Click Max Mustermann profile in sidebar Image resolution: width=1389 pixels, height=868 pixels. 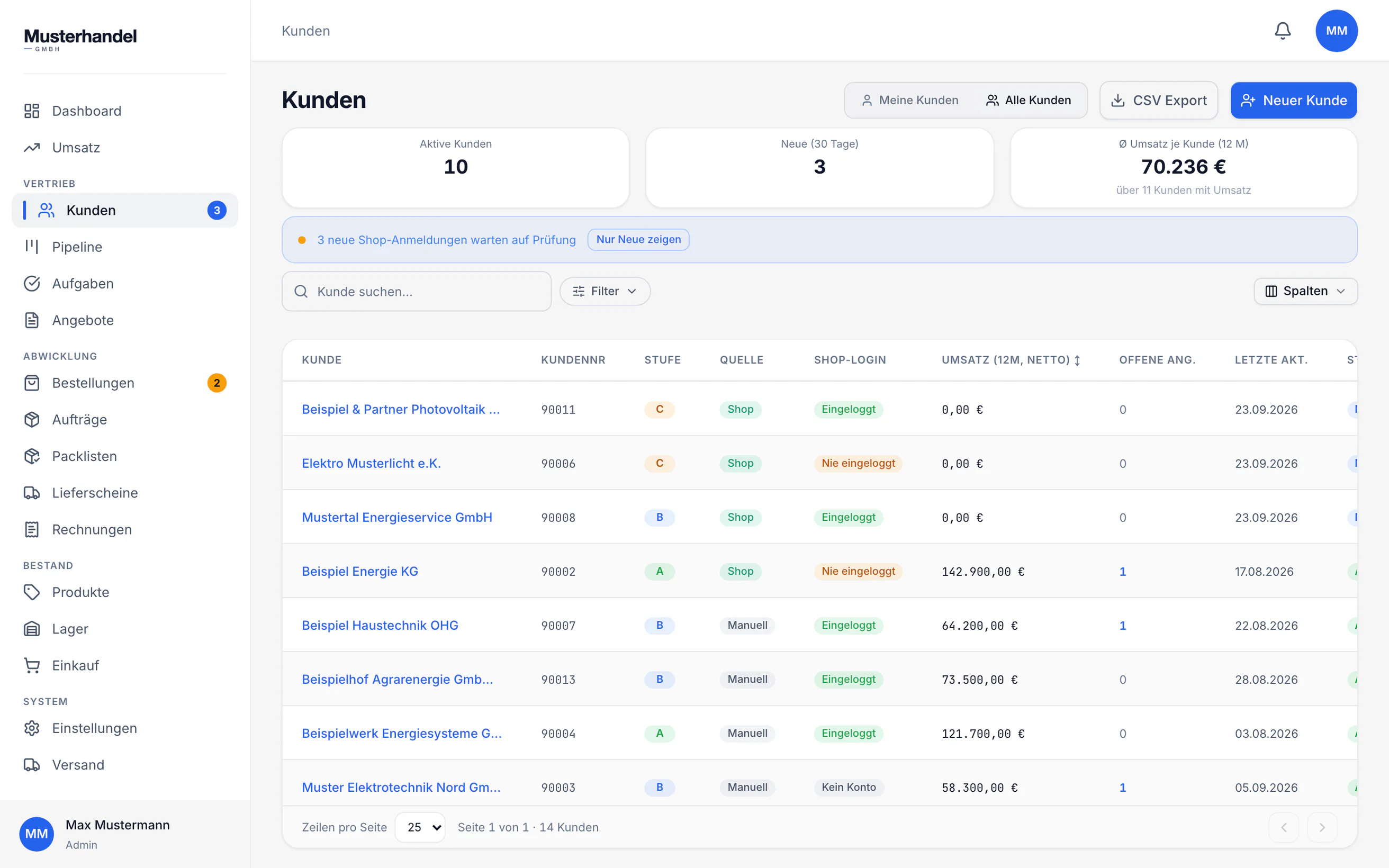(124, 834)
